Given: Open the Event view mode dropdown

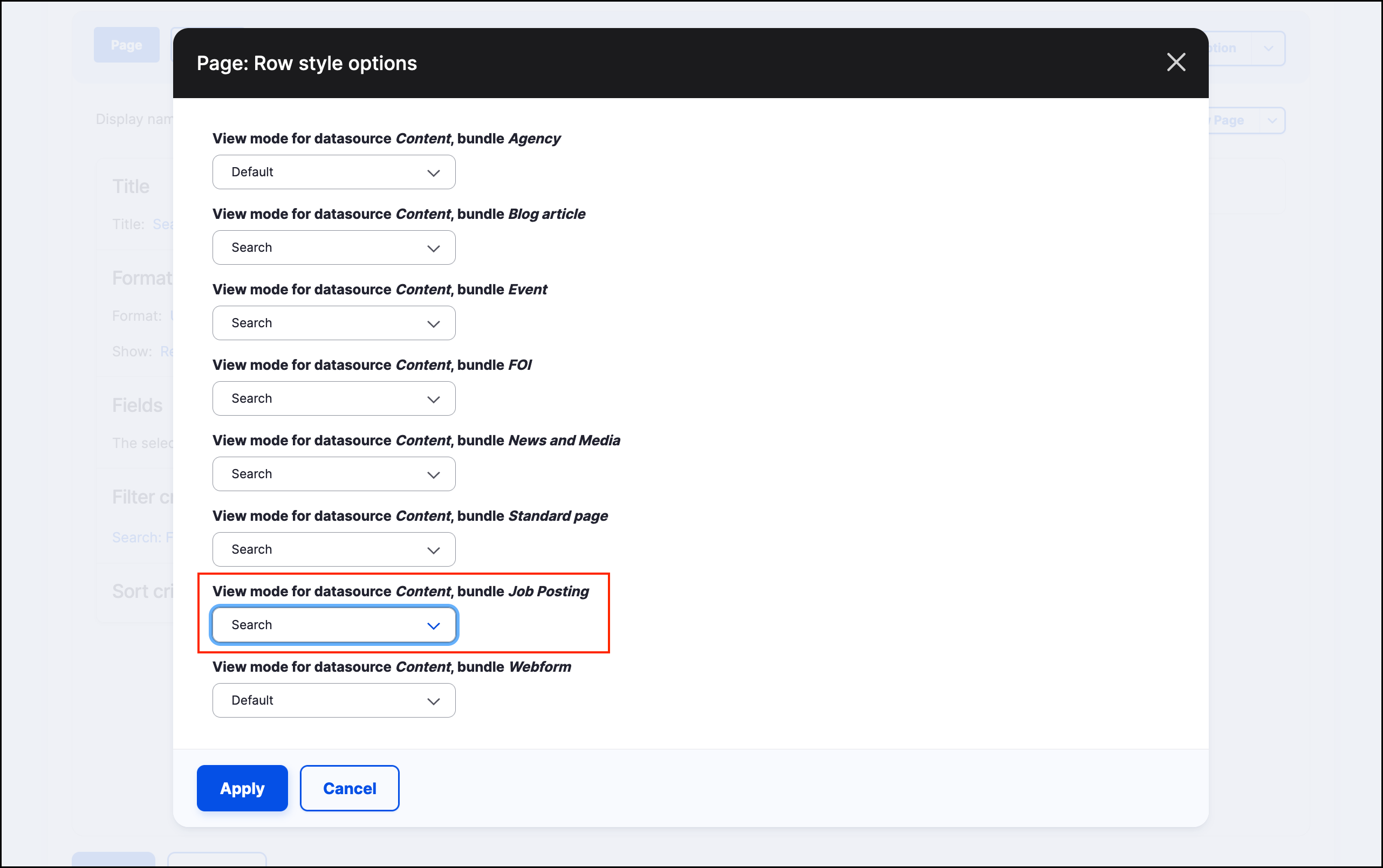Looking at the screenshot, I should [x=333, y=322].
